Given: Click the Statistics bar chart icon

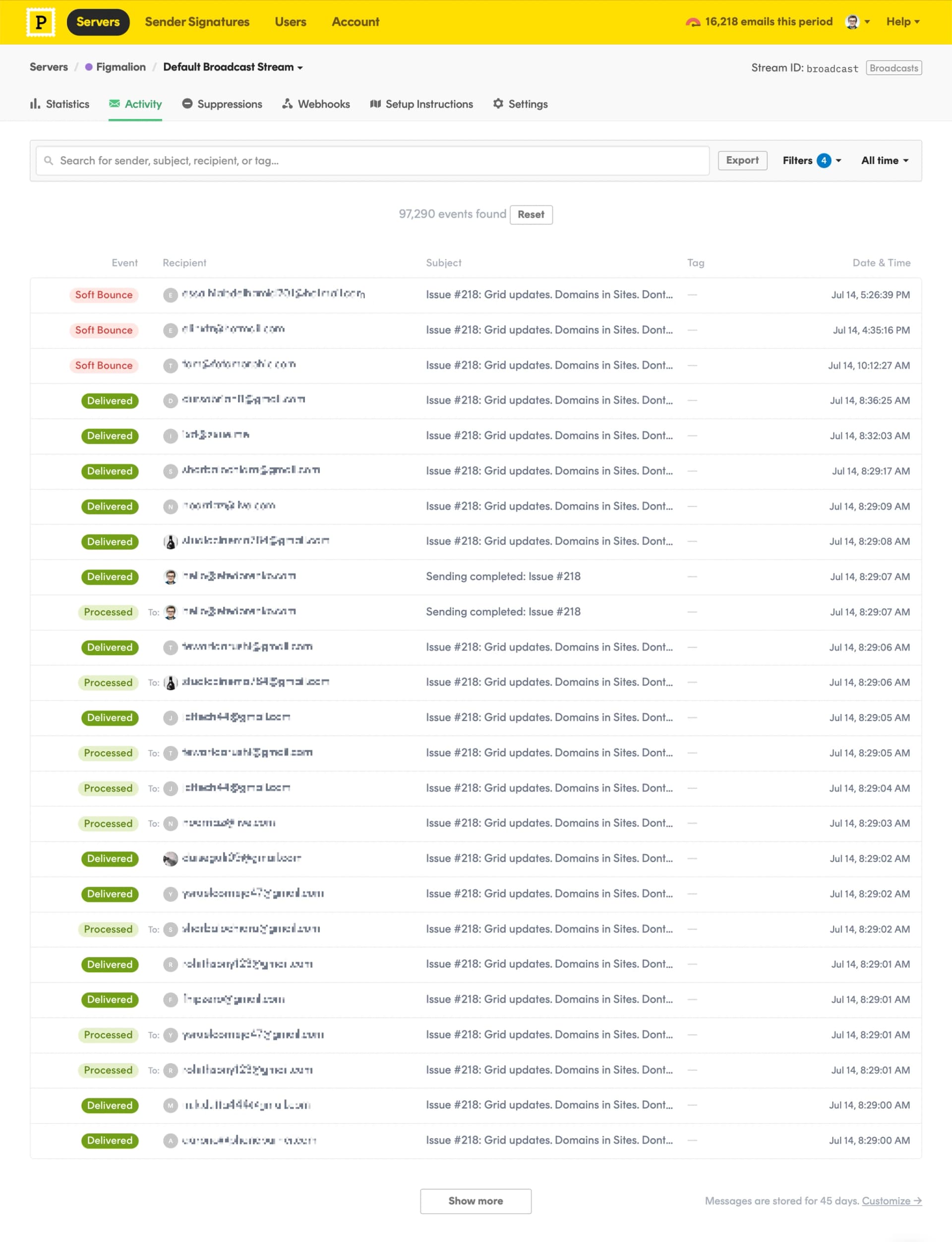Looking at the screenshot, I should pos(35,104).
